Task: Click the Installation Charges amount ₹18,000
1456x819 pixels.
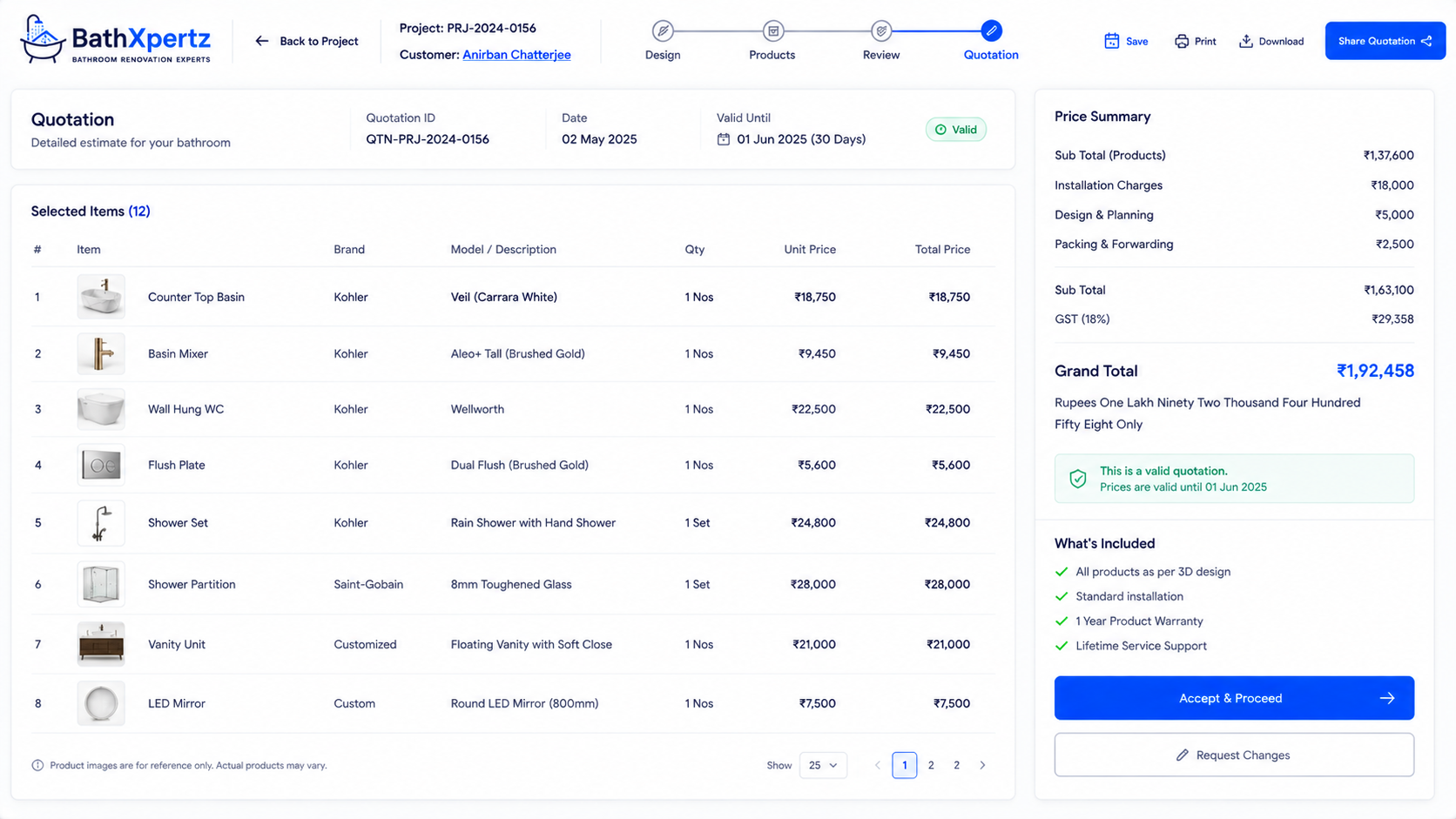Action: [x=1392, y=185]
